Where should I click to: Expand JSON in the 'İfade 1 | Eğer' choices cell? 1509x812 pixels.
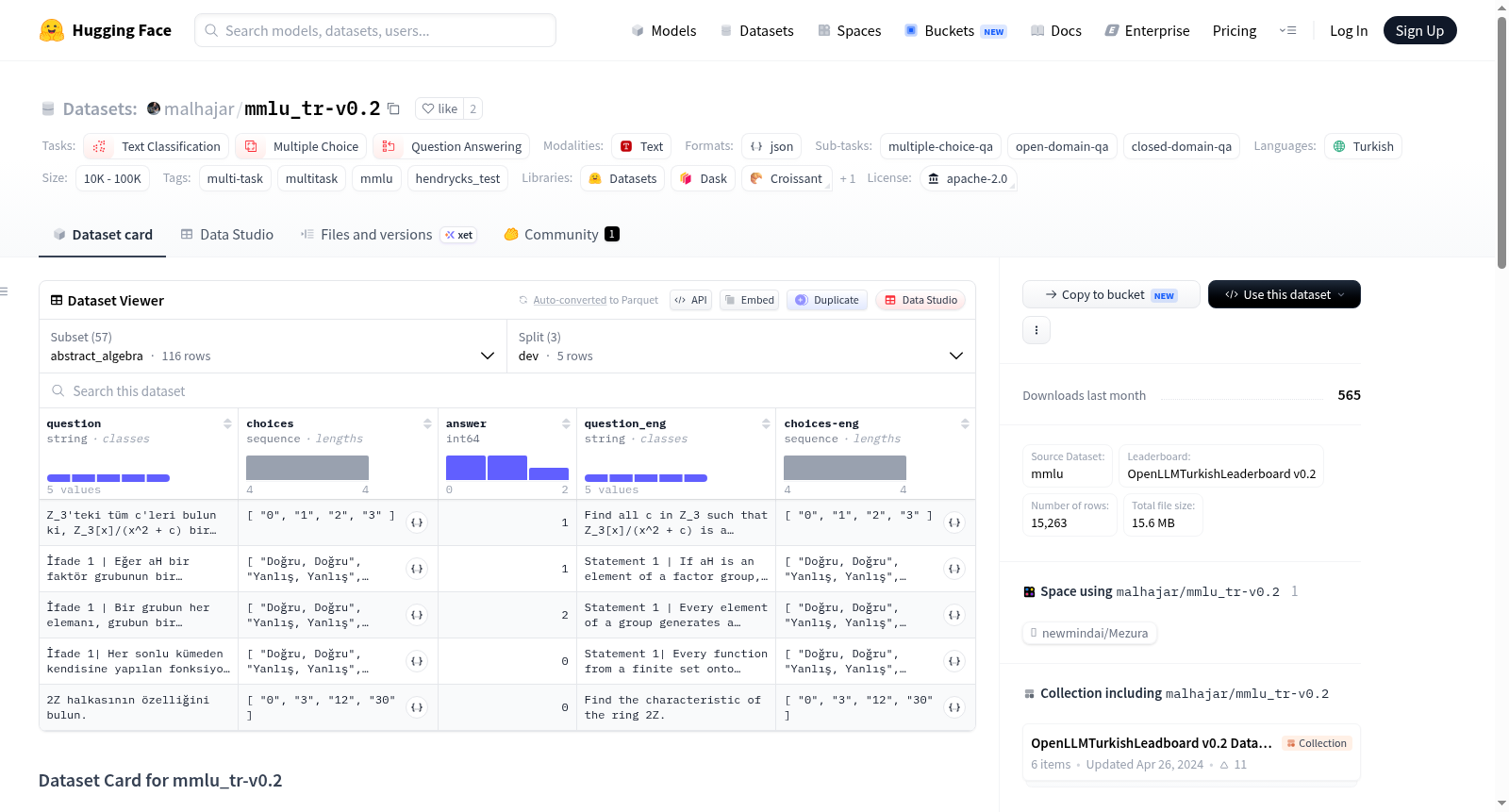(x=417, y=569)
